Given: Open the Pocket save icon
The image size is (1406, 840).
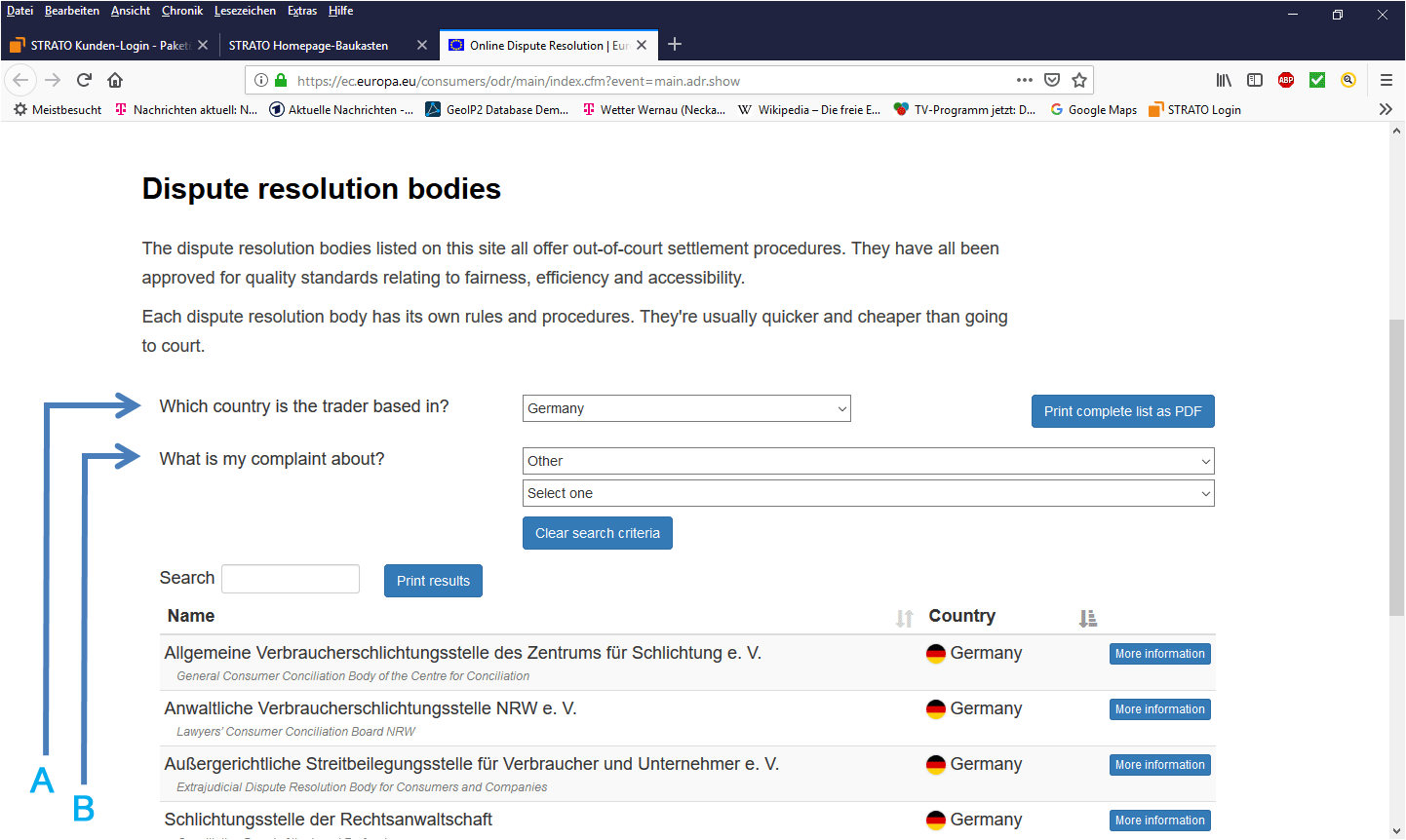Looking at the screenshot, I should [1052, 80].
